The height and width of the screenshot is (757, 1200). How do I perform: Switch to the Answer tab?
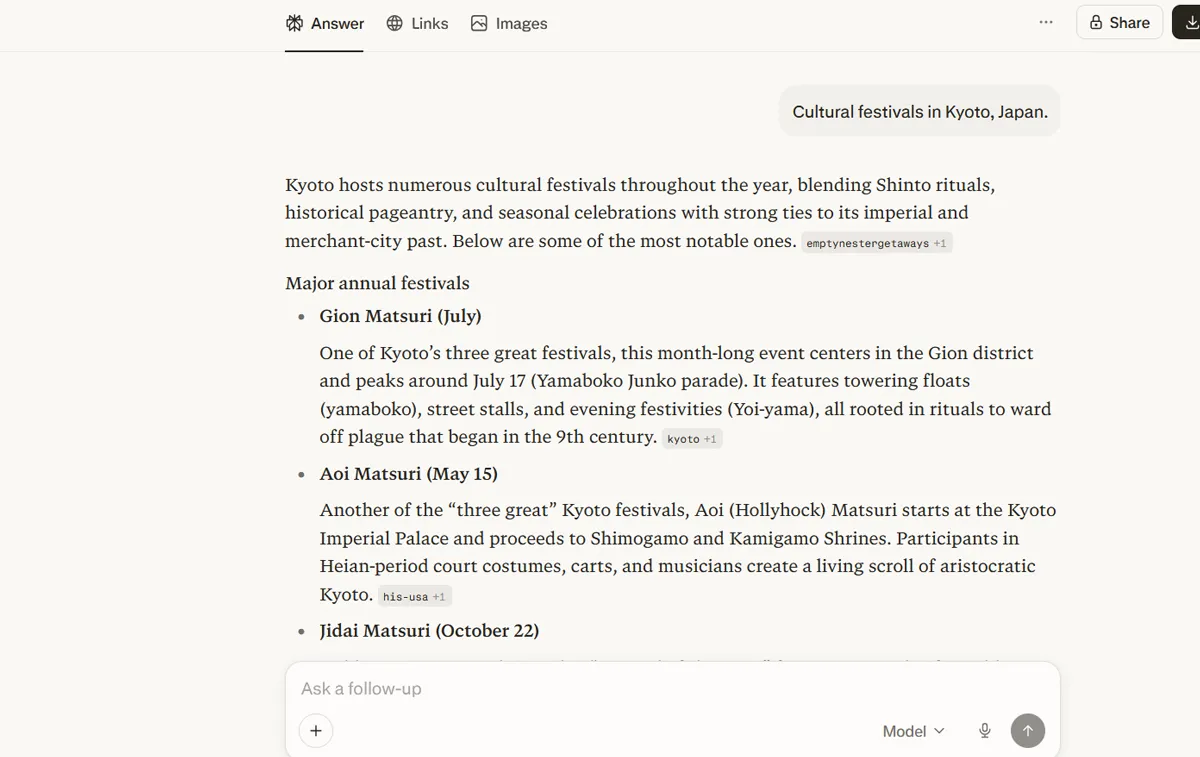click(x=325, y=23)
